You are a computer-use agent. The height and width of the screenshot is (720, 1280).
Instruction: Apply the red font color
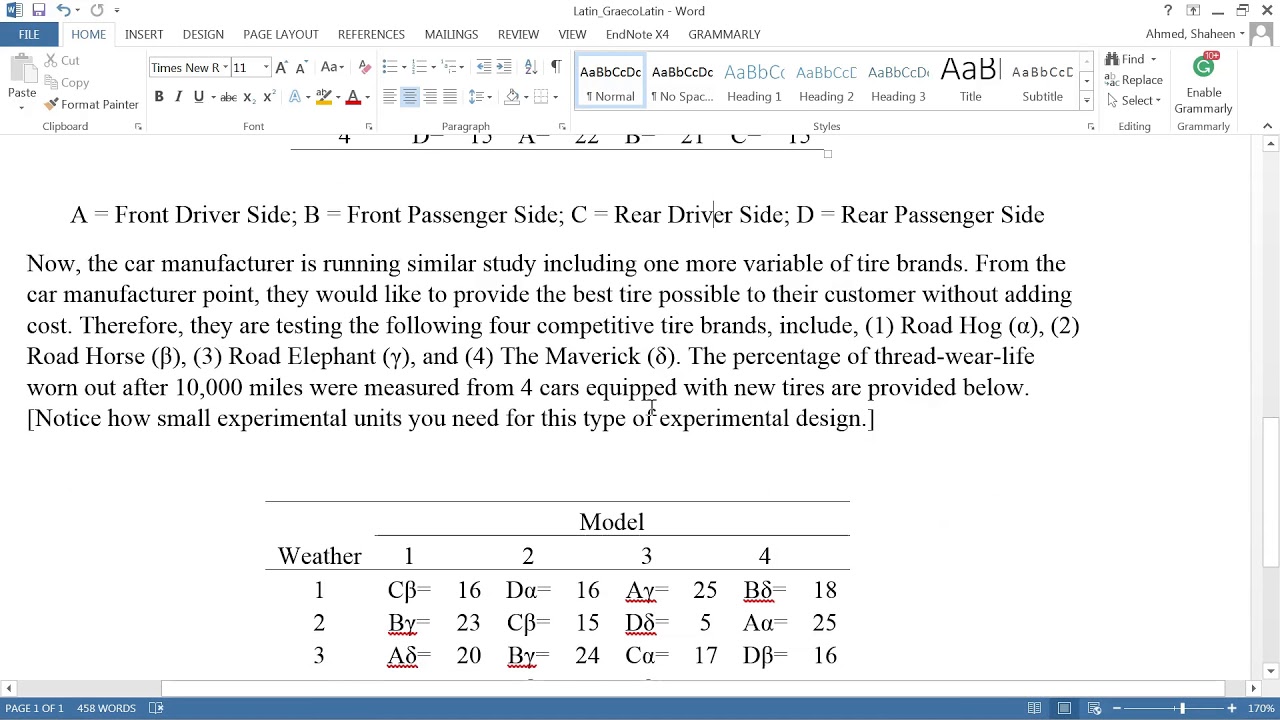(x=352, y=97)
